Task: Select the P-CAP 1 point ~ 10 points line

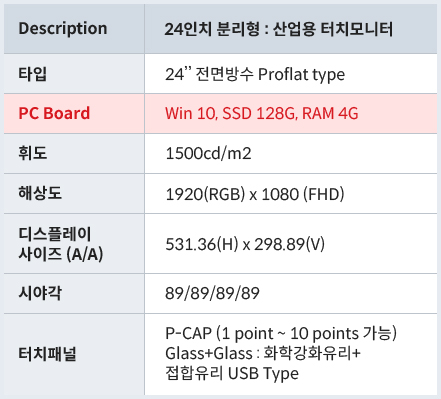Action: pos(281,333)
